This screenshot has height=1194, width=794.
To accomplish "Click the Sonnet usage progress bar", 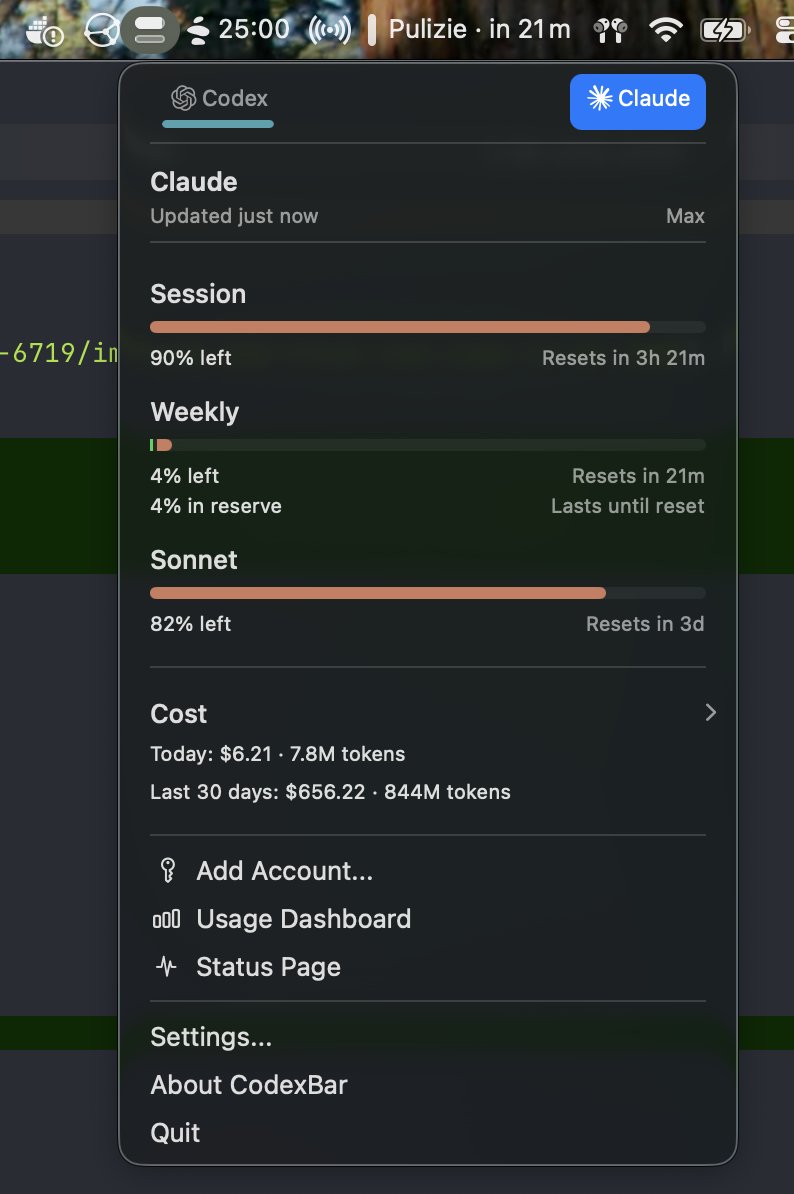I will coord(428,593).
